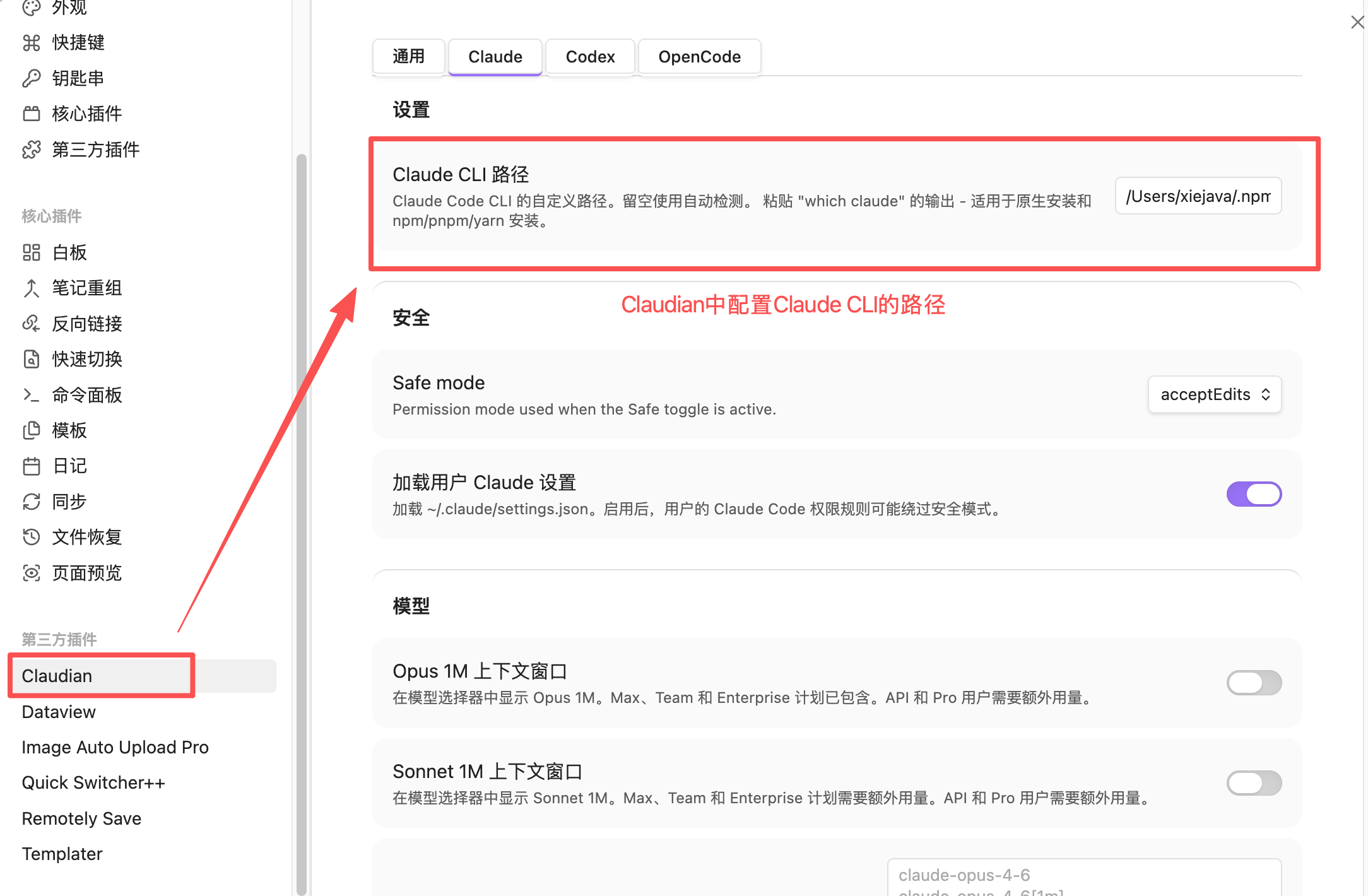
Task: Click the 模型 section heading
Action: point(411,606)
